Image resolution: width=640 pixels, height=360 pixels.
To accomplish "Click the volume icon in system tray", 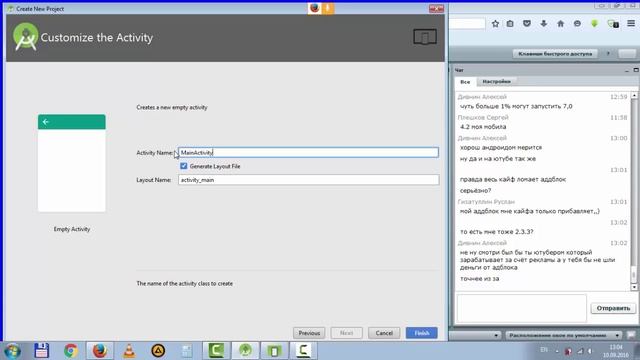I will coord(590,351).
